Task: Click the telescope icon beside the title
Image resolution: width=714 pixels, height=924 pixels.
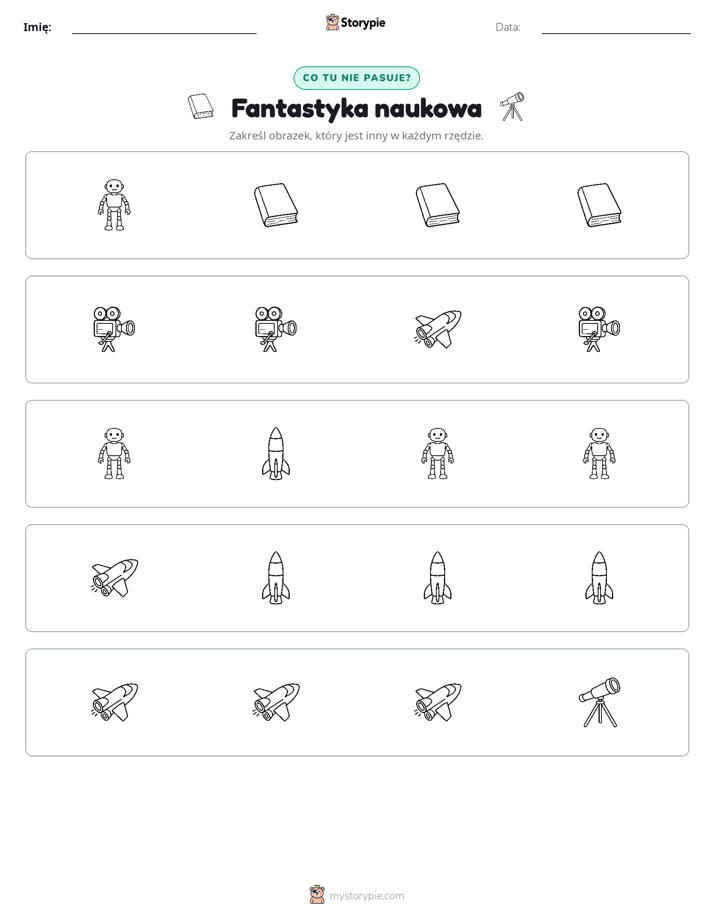Action: click(x=512, y=107)
